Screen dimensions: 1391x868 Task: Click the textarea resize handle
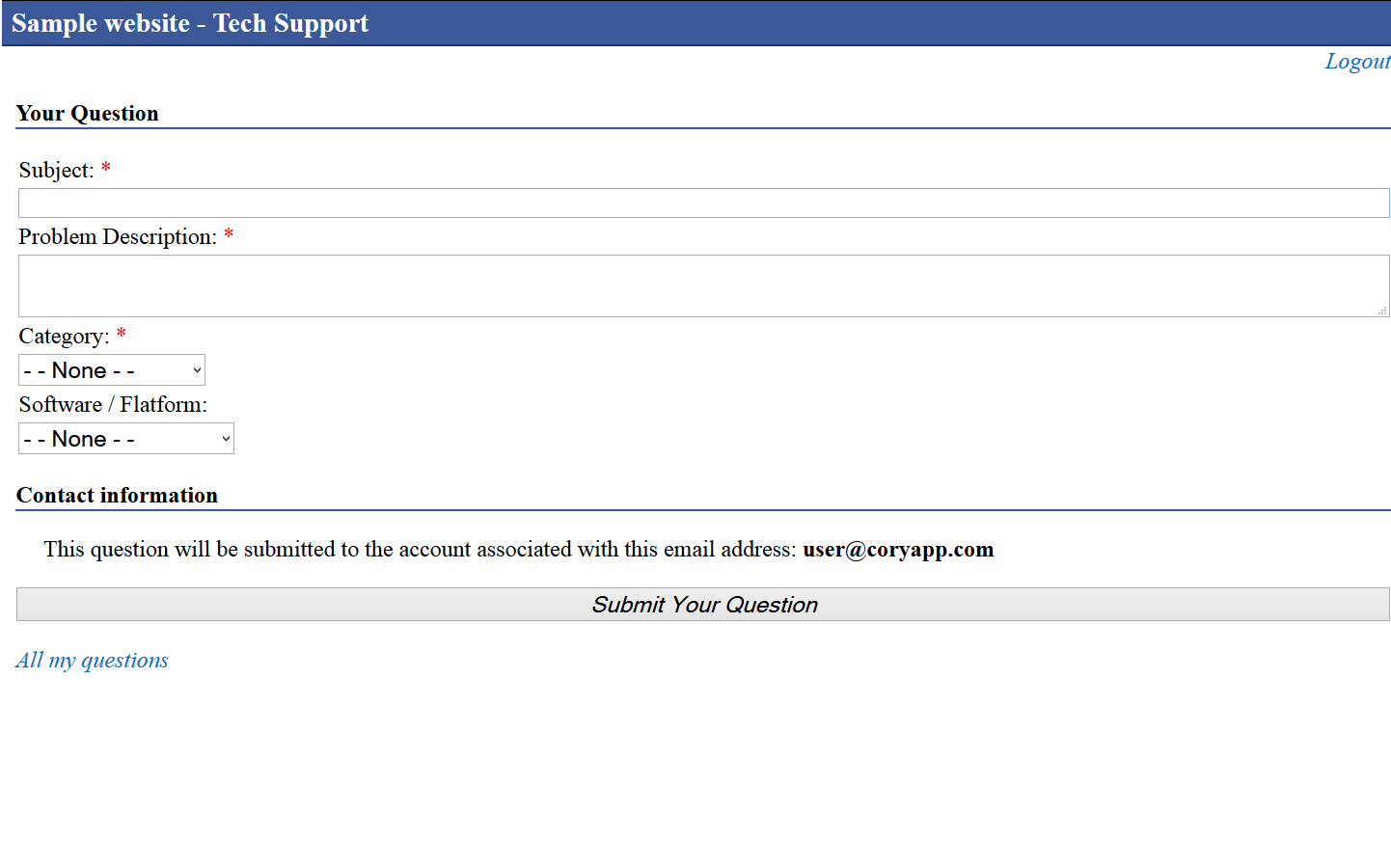point(1384,310)
